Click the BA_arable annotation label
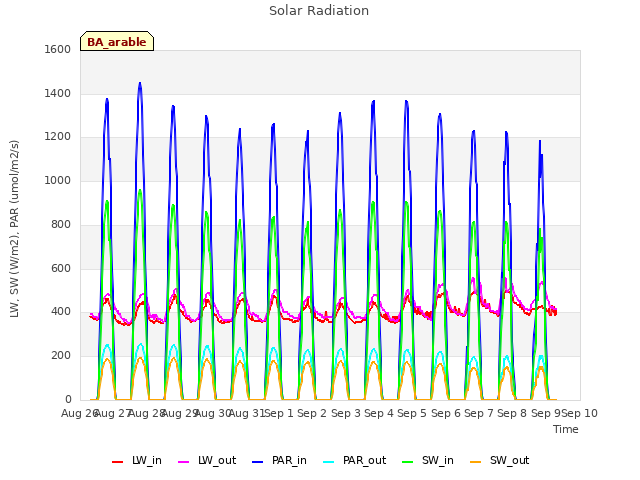 (x=117, y=42)
